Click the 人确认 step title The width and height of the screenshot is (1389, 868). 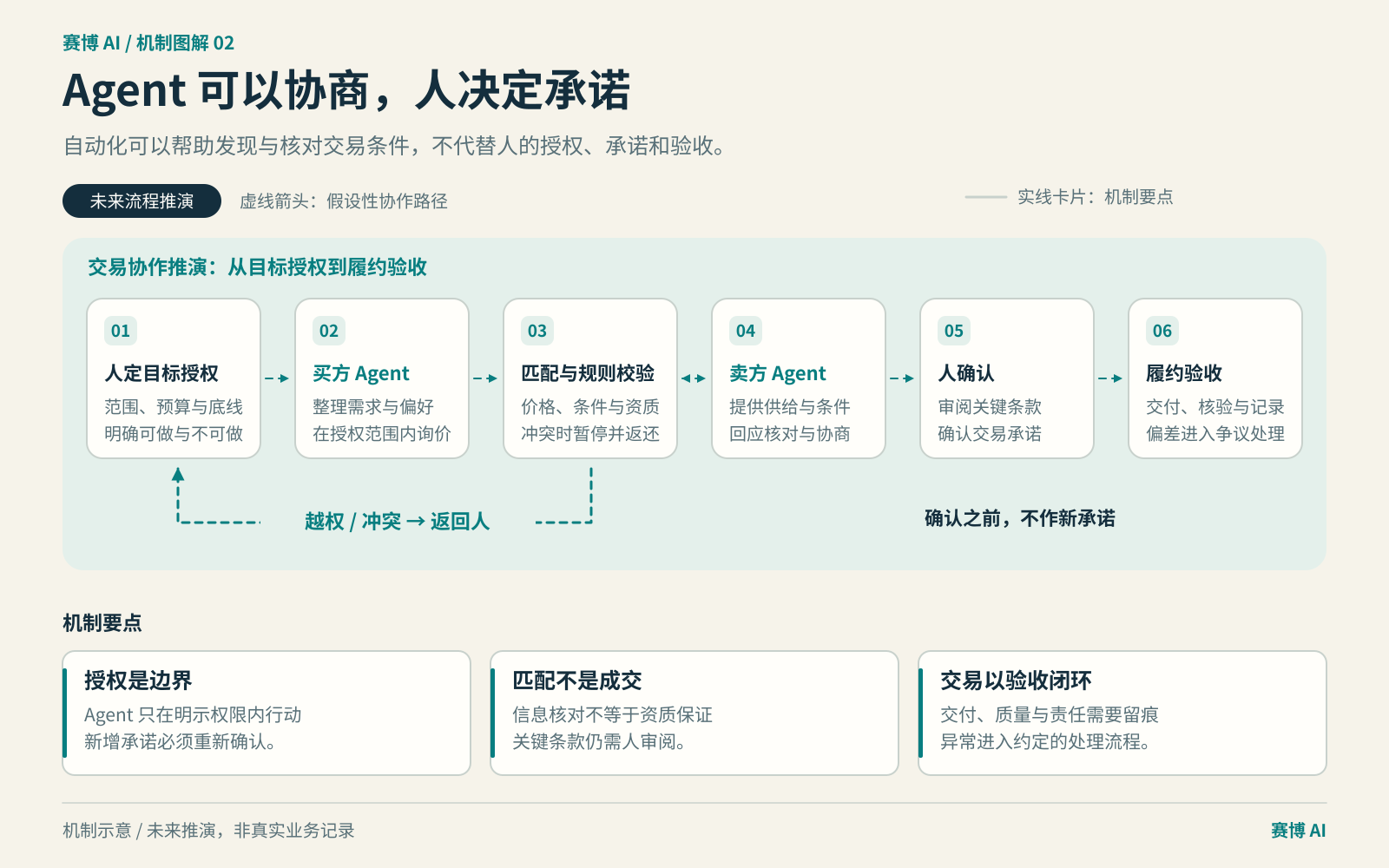pyautogui.click(x=966, y=373)
